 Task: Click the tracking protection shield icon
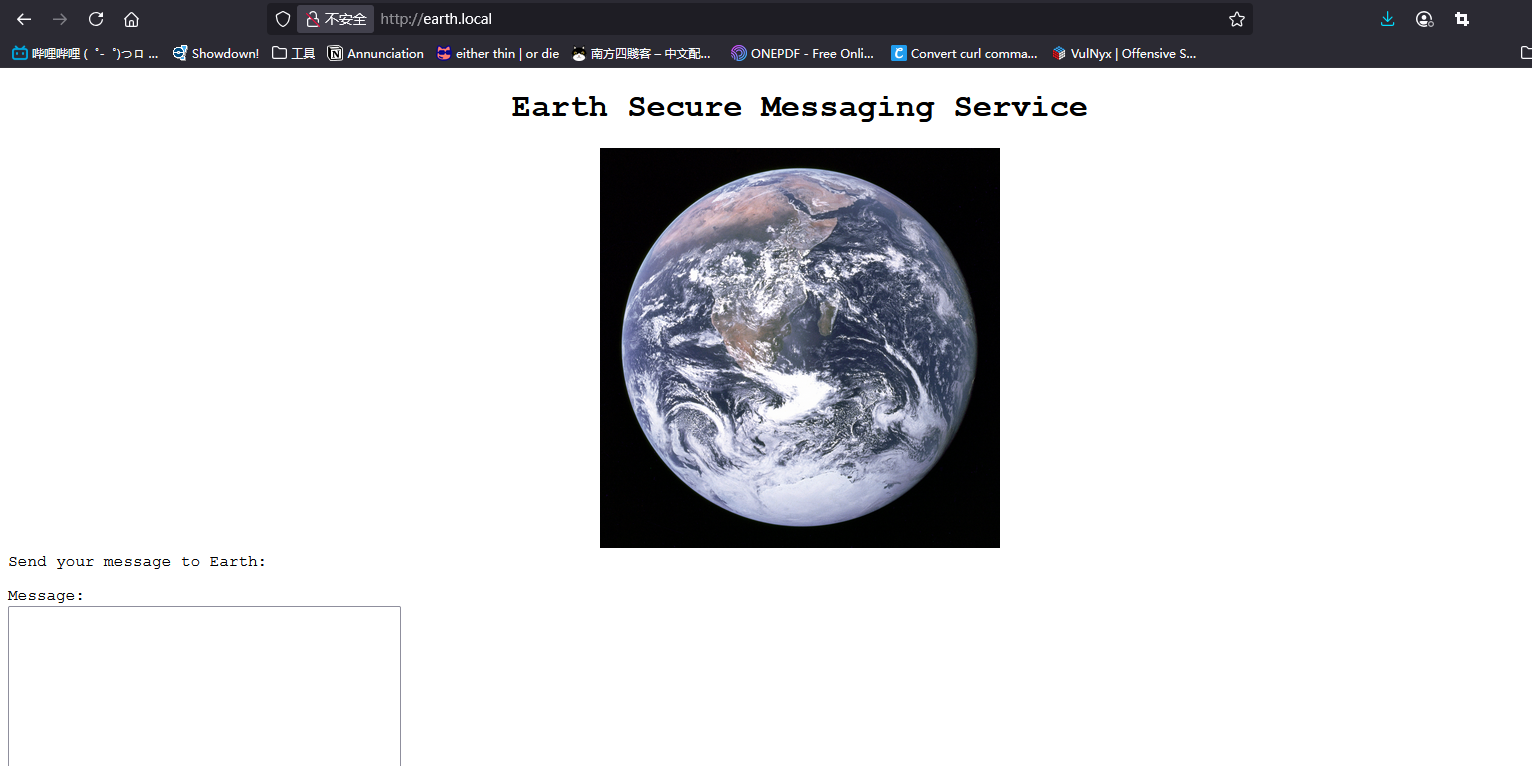[283, 19]
